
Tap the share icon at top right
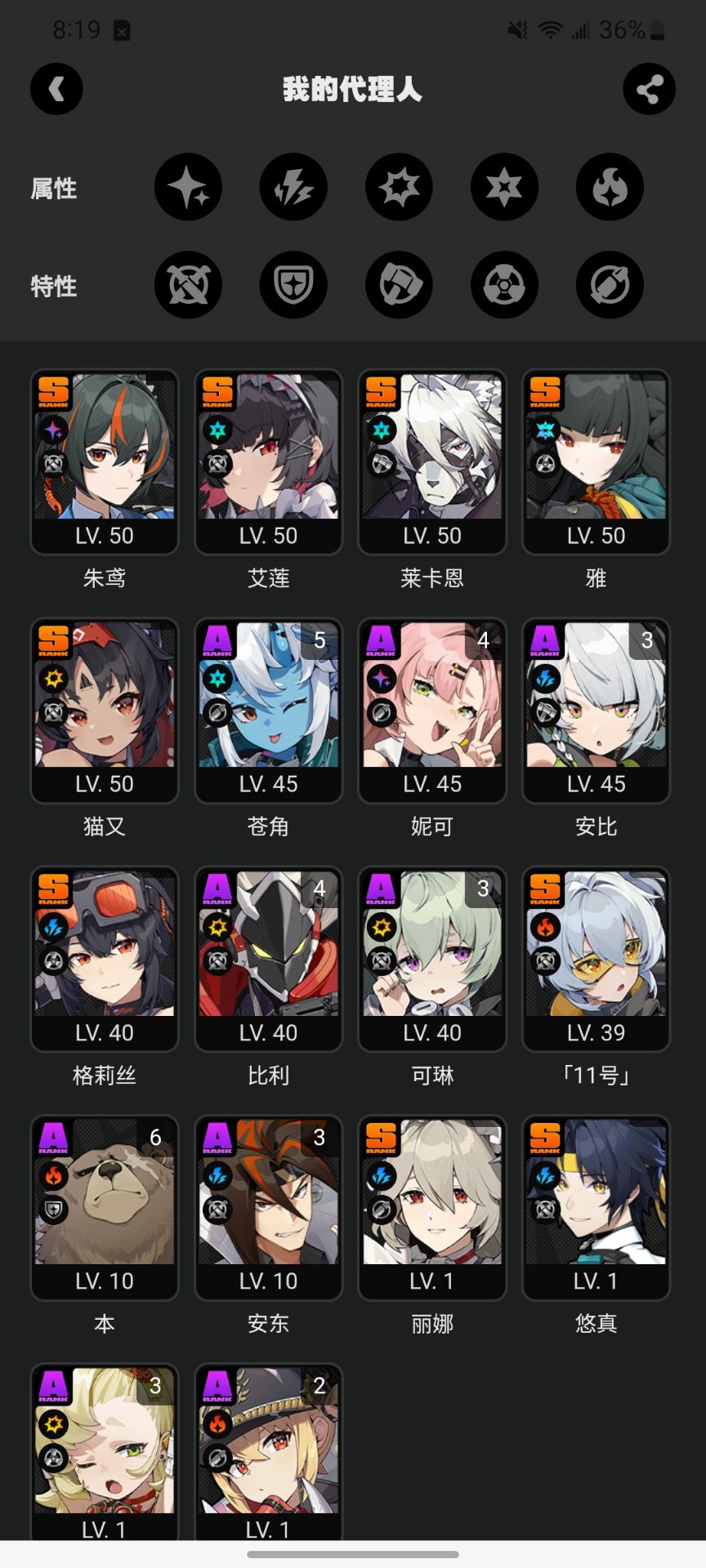click(649, 89)
